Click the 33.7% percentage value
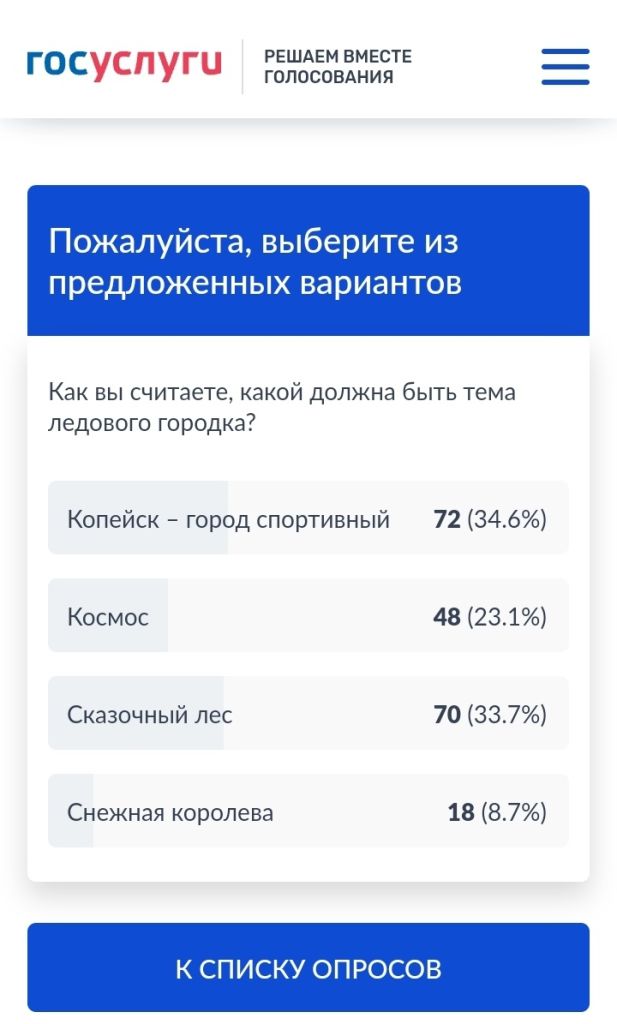 (x=507, y=715)
